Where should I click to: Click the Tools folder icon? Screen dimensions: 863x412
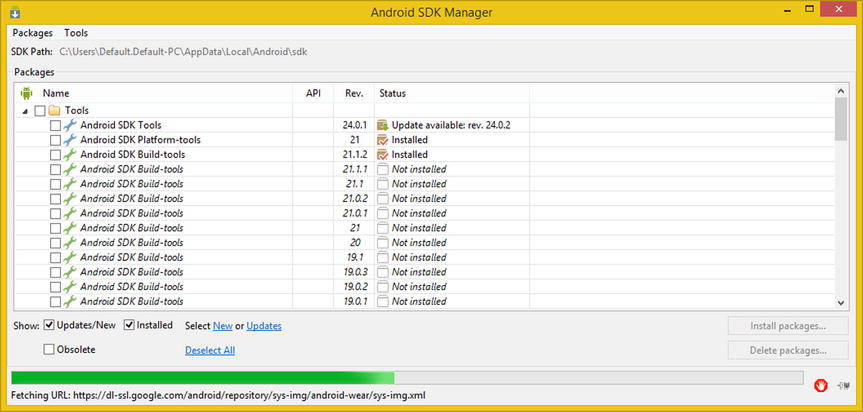(x=54, y=111)
